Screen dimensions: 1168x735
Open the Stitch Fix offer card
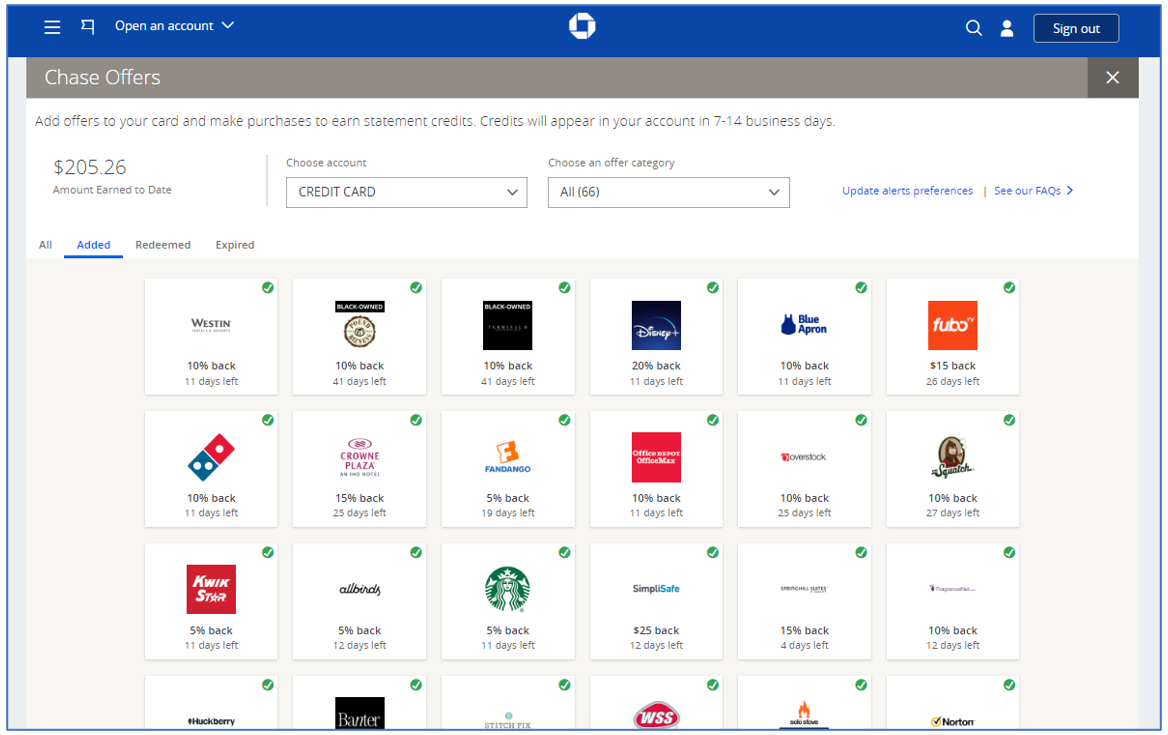click(x=508, y=703)
